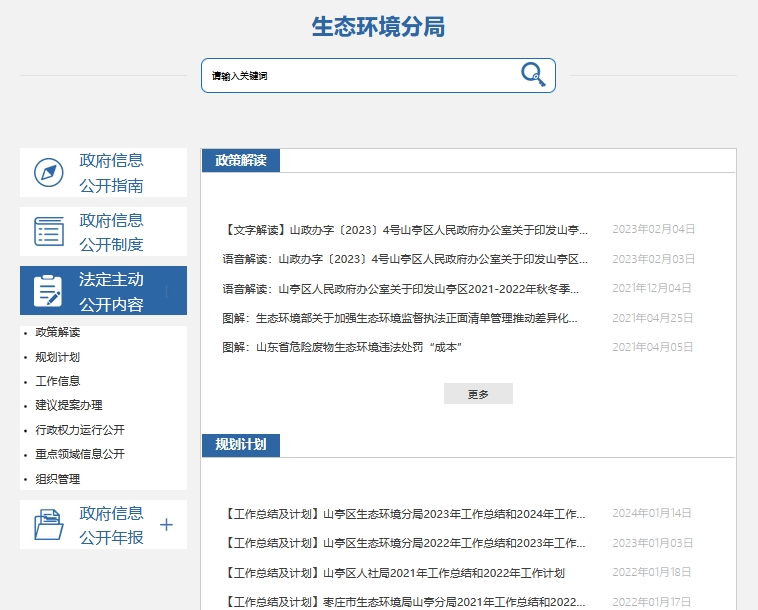
Task: Open 政府信息公开年报 menu item
Action: pos(103,524)
